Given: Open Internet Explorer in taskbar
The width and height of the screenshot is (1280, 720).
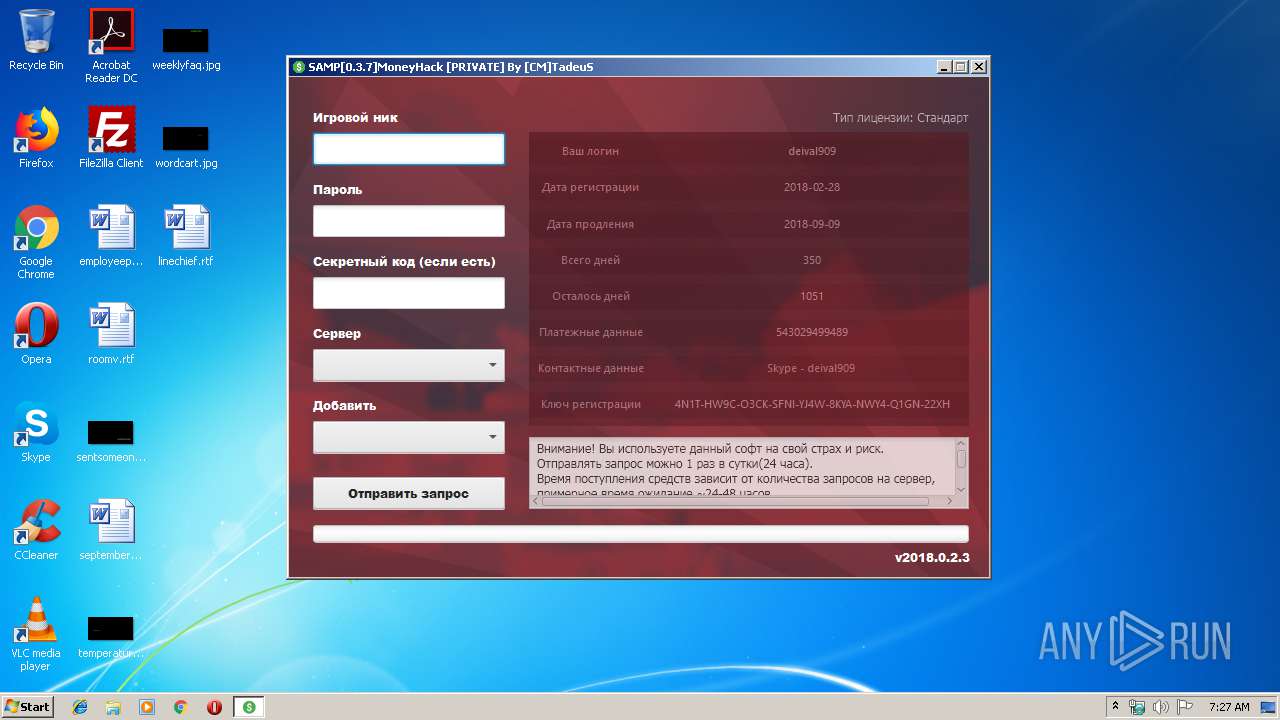Looking at the screenshot, I should tap(80, 707).
